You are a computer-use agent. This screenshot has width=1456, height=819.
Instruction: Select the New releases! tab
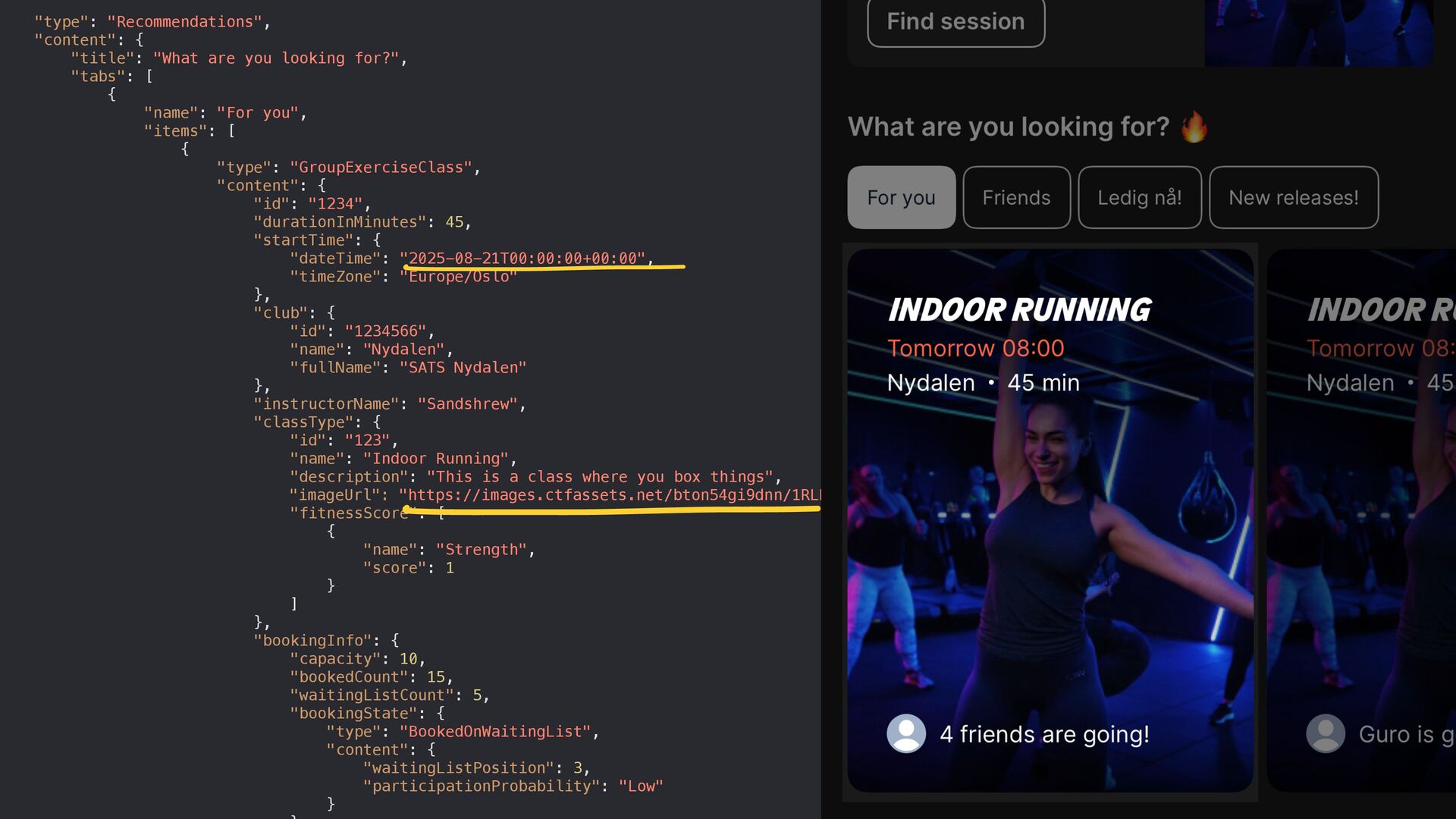click(x=1293, y=198)
